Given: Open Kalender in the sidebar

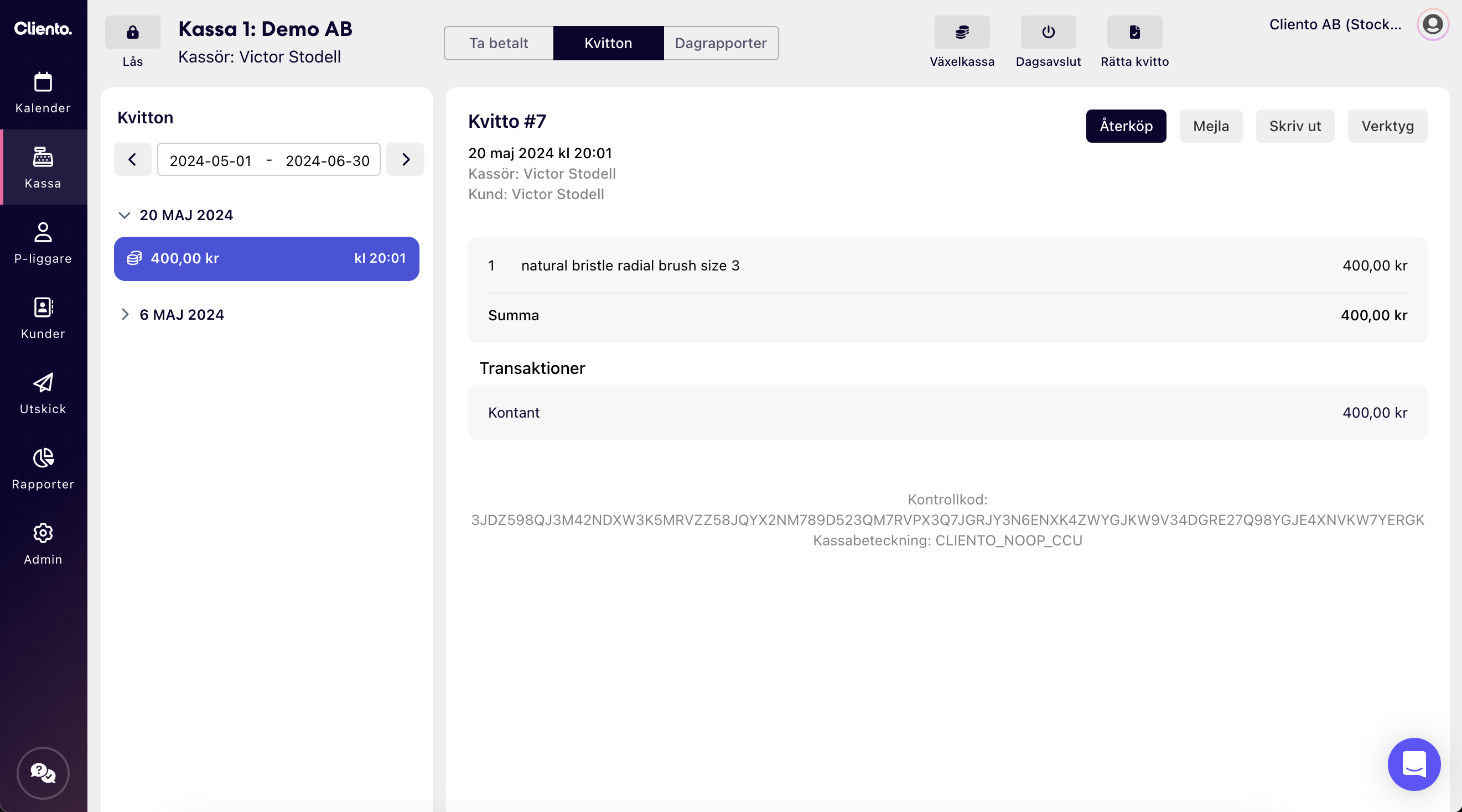Looking at the screenshot, I should pos(43,92).
